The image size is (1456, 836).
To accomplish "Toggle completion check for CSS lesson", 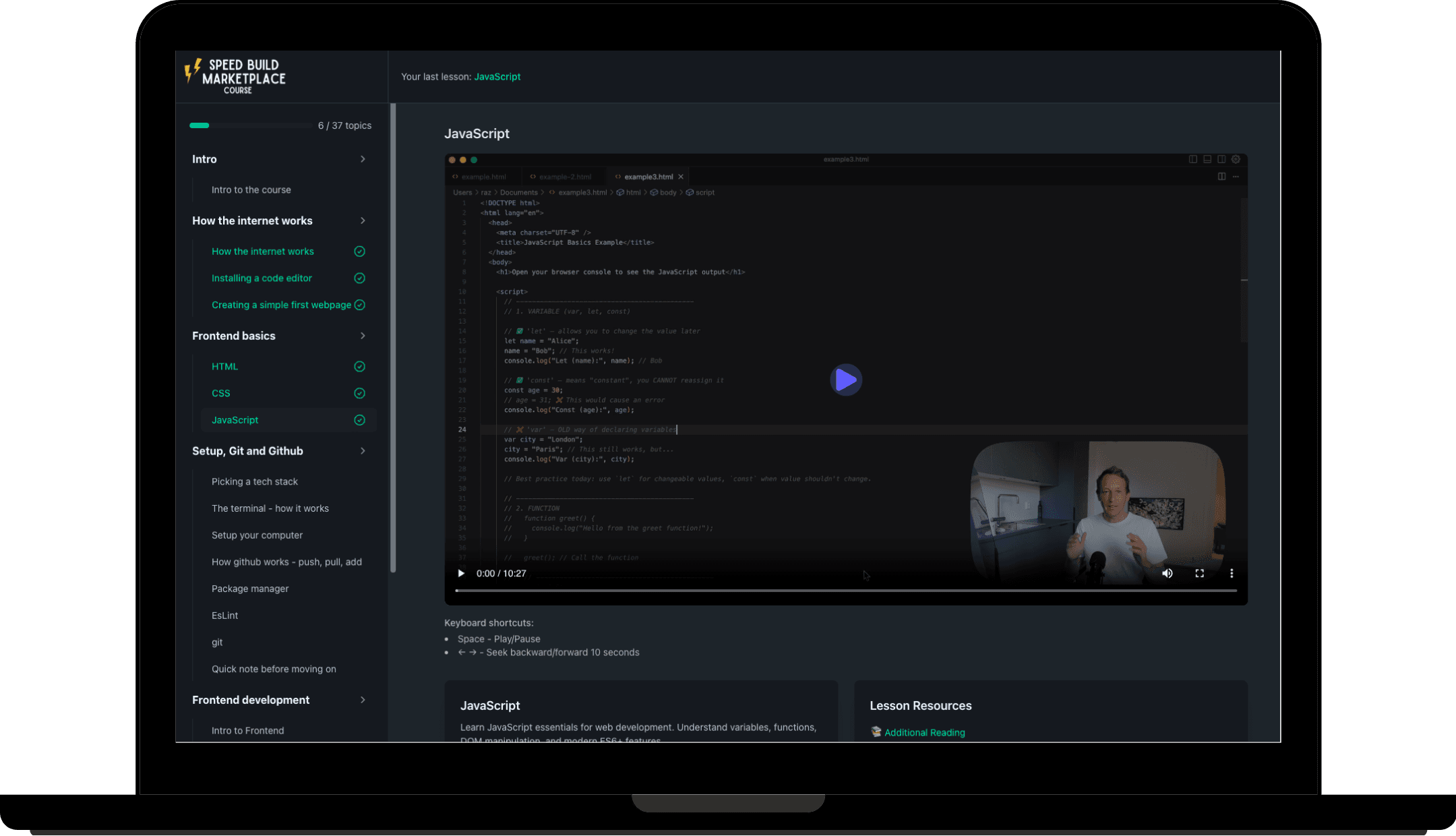I will click(x=360, y=394).
